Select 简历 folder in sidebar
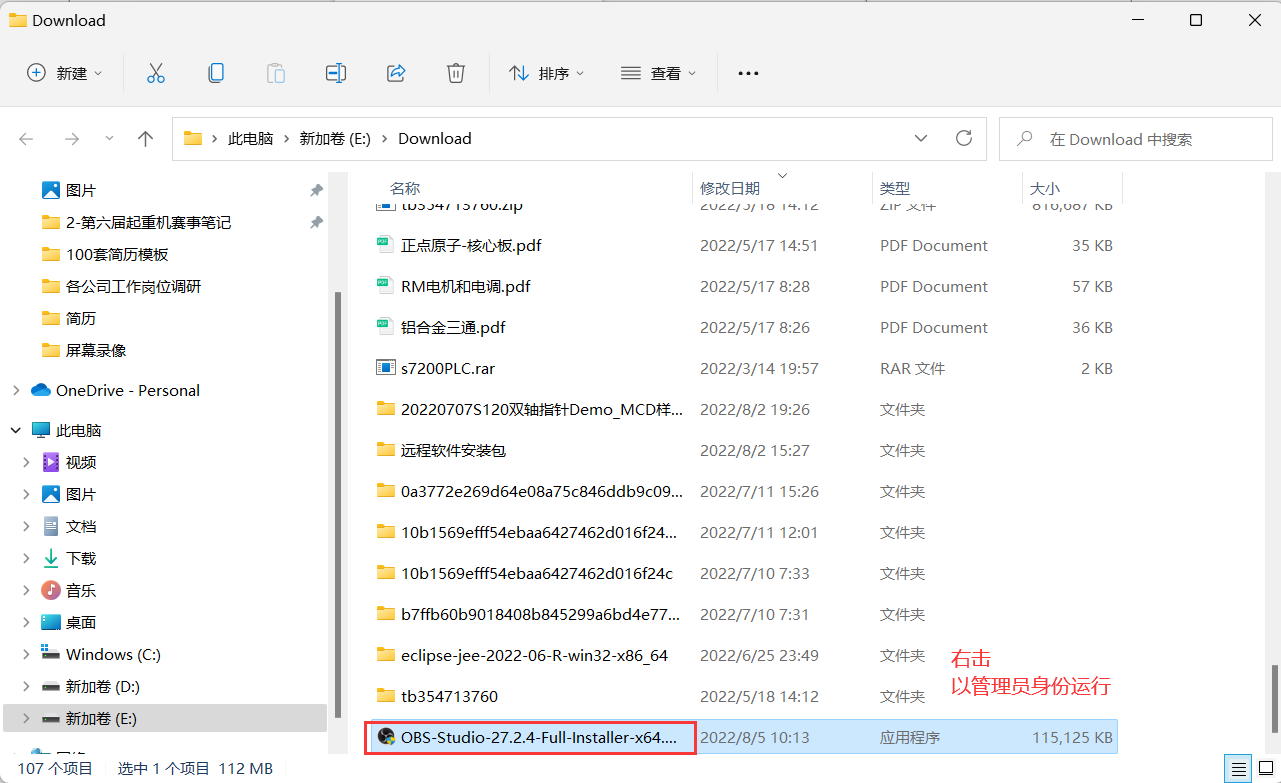This screenshot has width=1281, height=783. (81, 318)
